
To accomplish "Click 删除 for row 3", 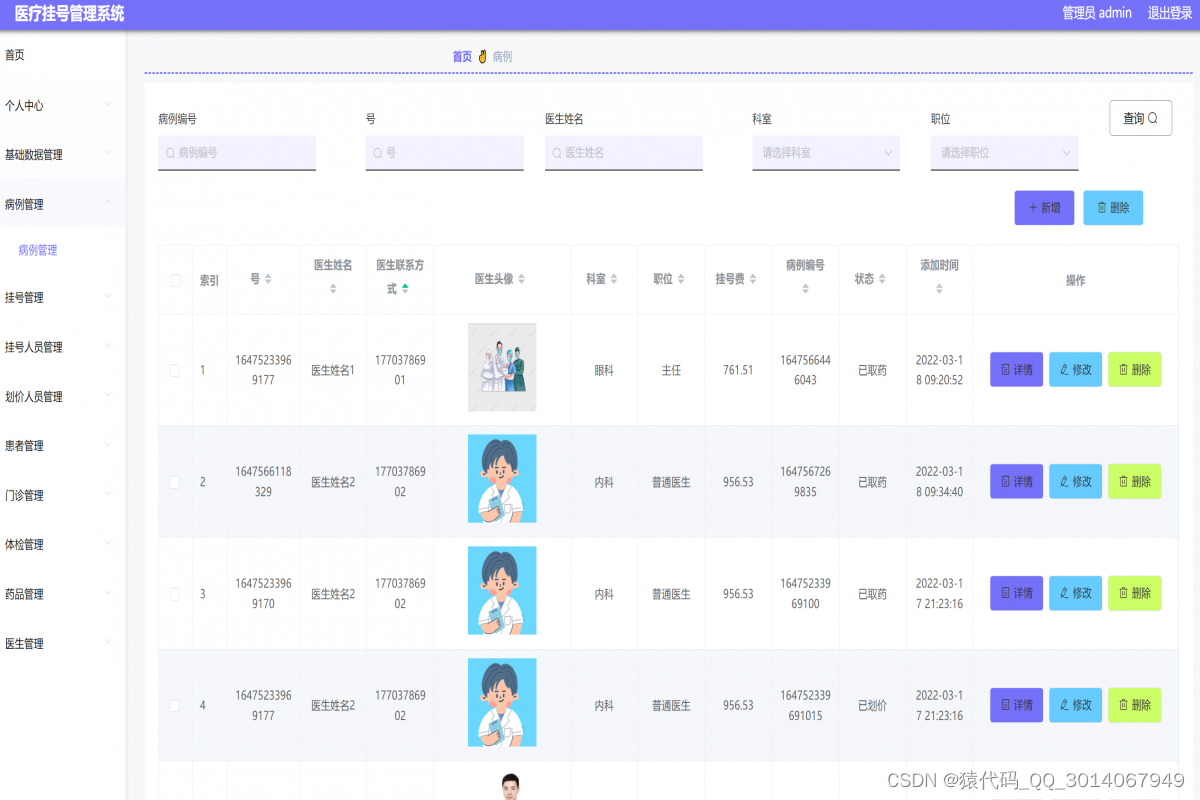I will coord(1134,593).
